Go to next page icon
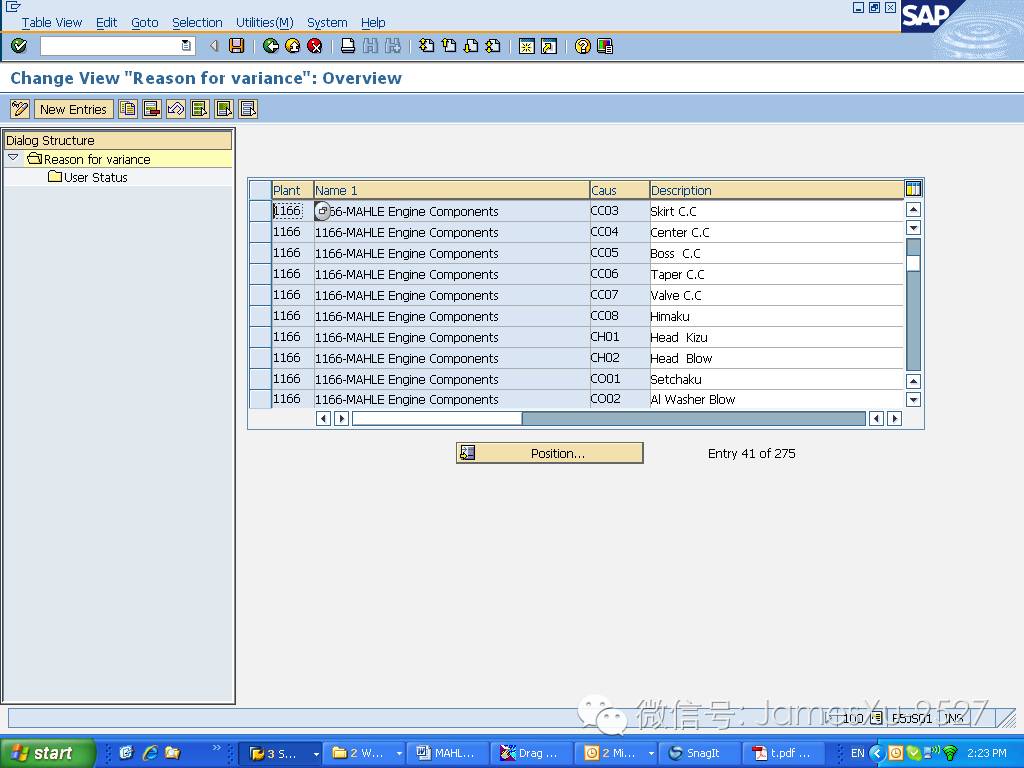 click(471, 46)
